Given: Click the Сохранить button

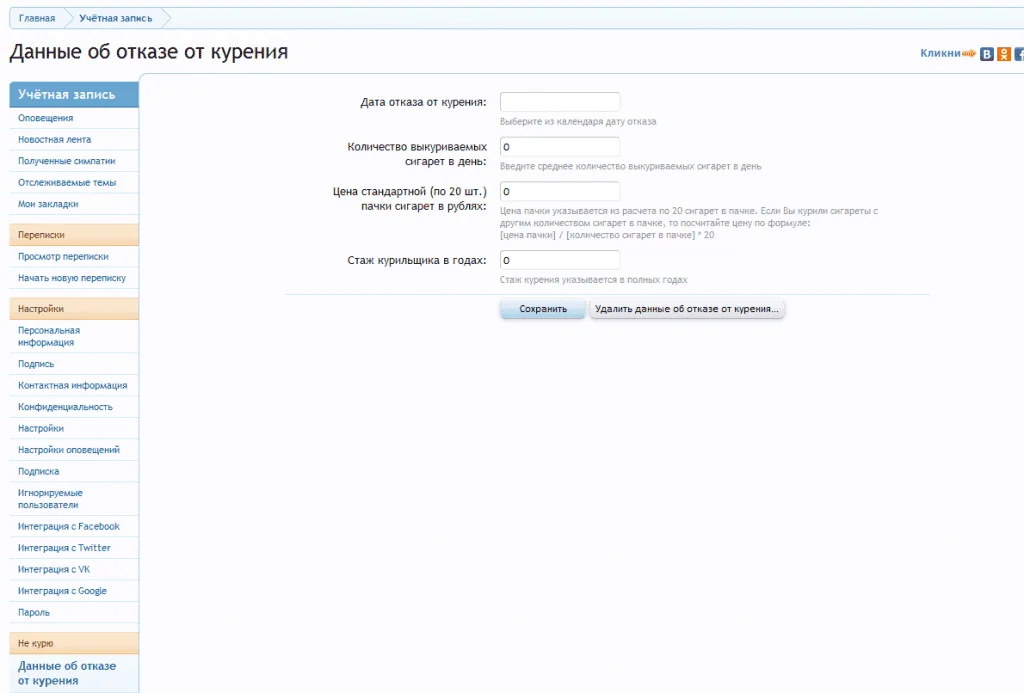Looking at the screenshot, I should coord(542,310).
